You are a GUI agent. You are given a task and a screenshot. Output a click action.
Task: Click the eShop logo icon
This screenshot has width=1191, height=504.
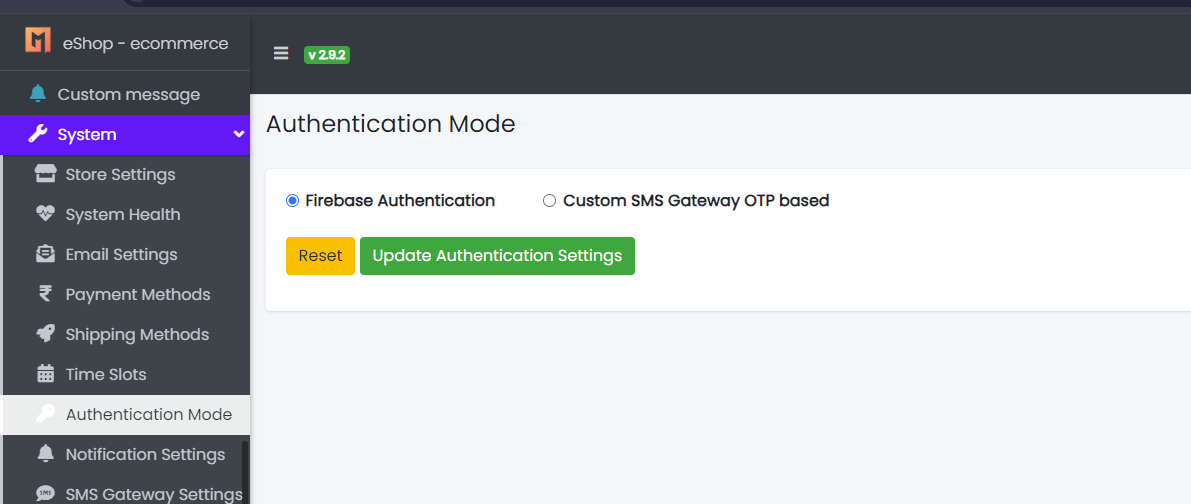38,41
